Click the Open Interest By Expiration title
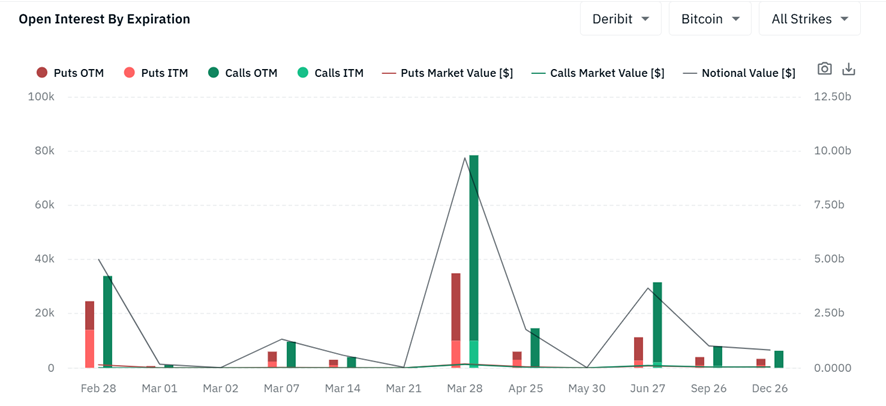Image resolution: width=886 pixels, height=406 pixels. click(104, 19)
